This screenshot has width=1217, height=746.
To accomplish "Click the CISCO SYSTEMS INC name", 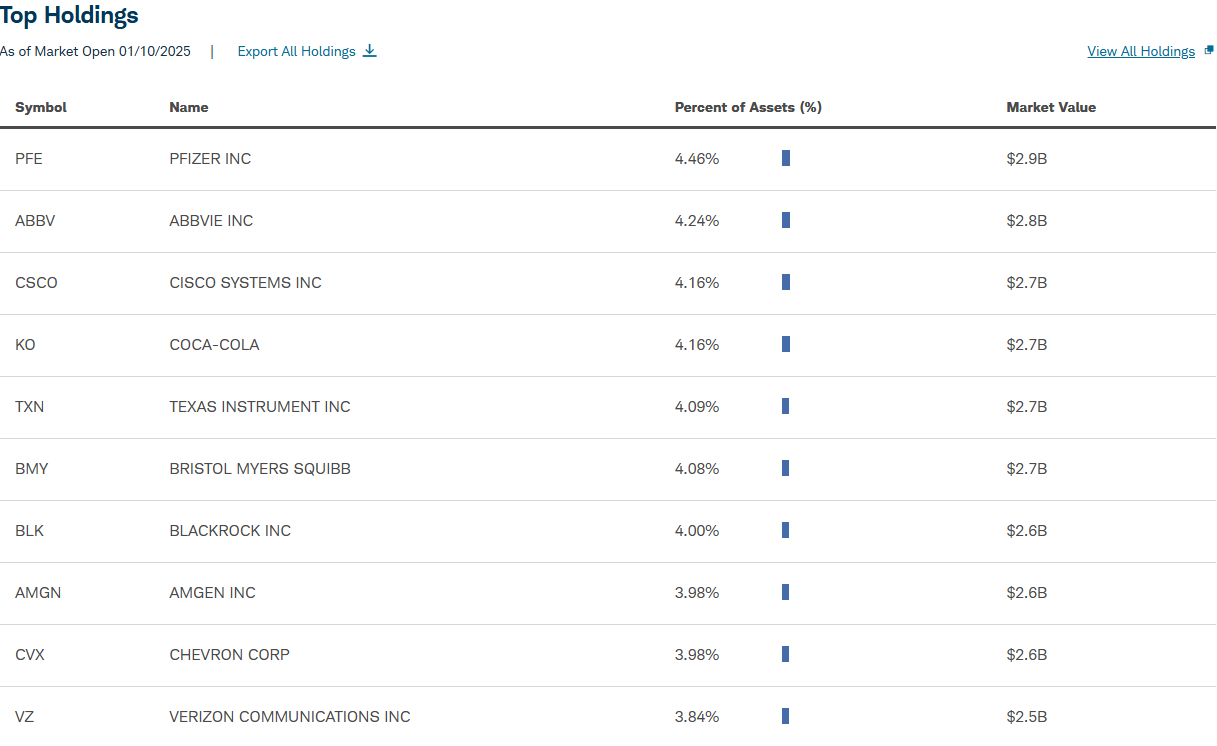I will 246,282.
